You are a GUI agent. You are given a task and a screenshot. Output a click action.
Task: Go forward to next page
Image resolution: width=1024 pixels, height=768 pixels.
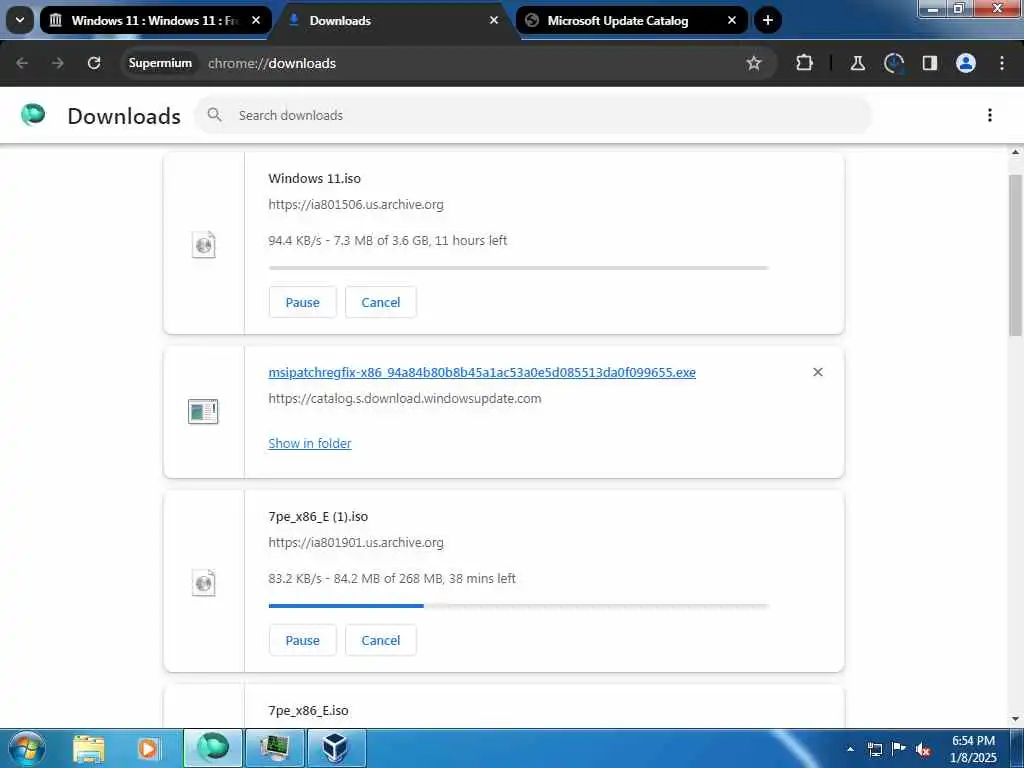58,63
